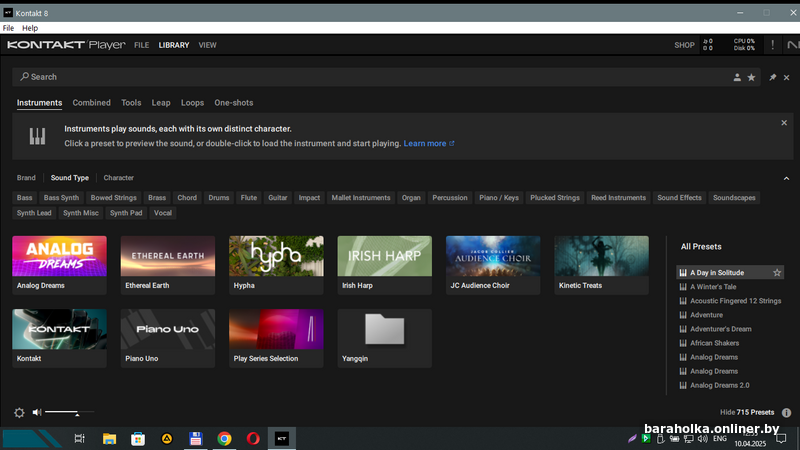
Task: Mute preview with speaker icon
Action: [37, 412]
